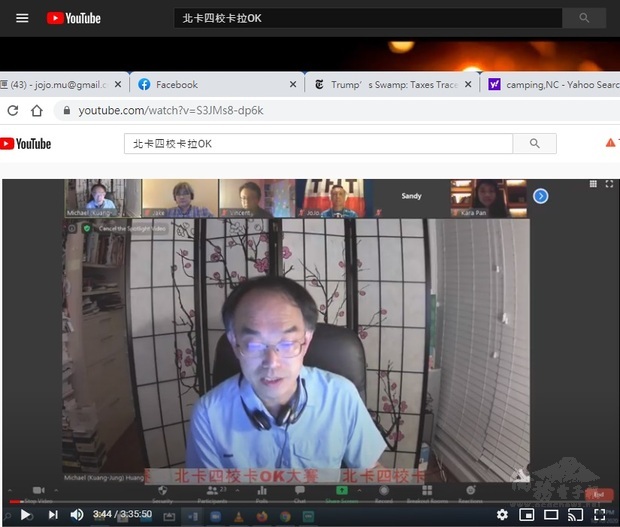Open the Zoom Chat panel
Image resolution: width=620 pixels, height=527 pixels.
300,494
